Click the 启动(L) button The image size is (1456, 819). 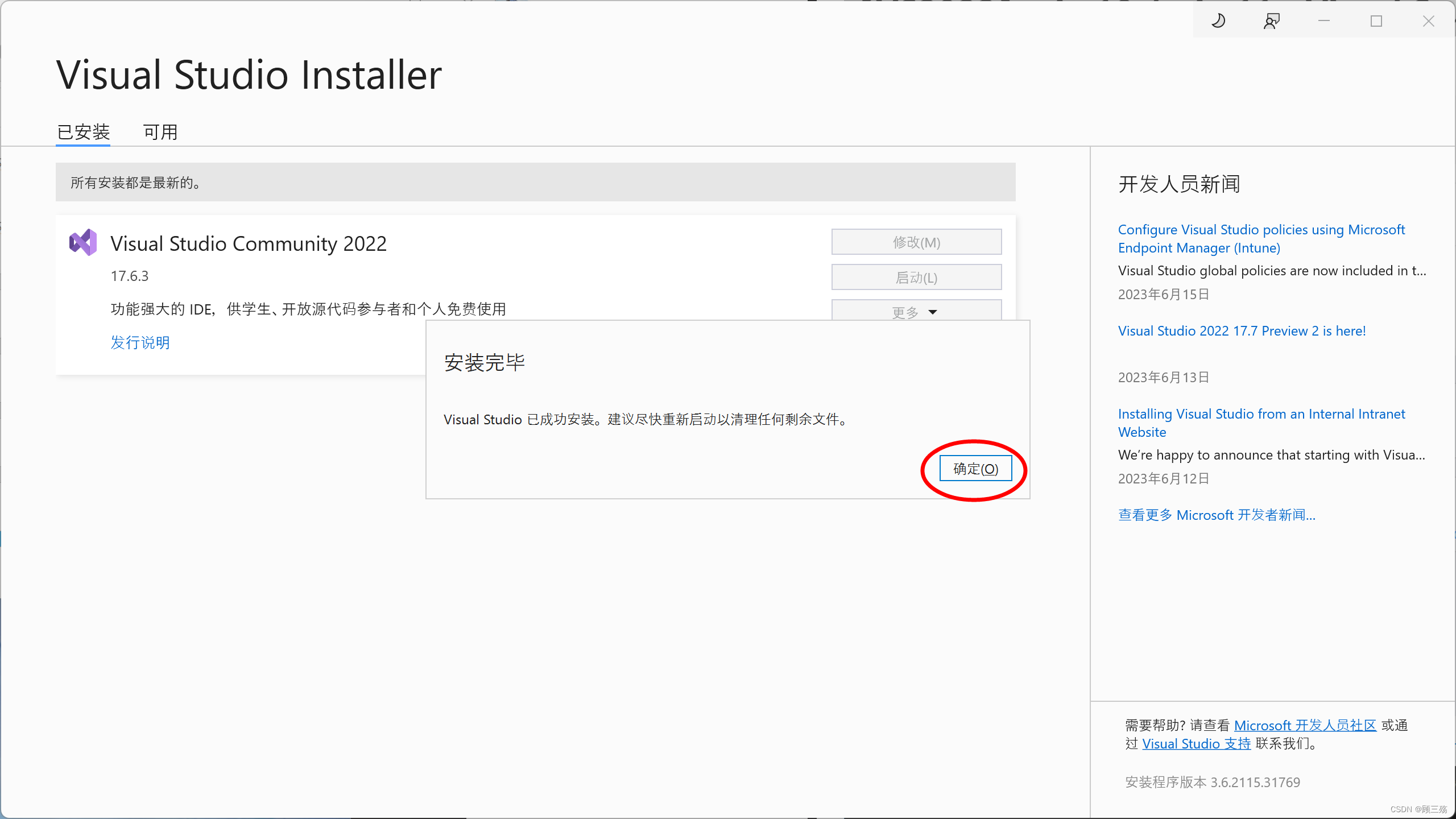coord(917,278)
